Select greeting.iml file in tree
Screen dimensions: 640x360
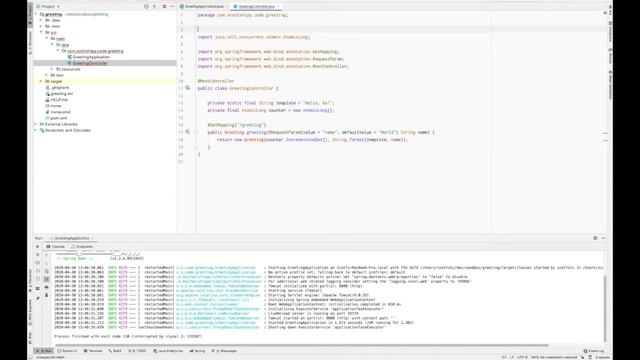pos(62,93)
